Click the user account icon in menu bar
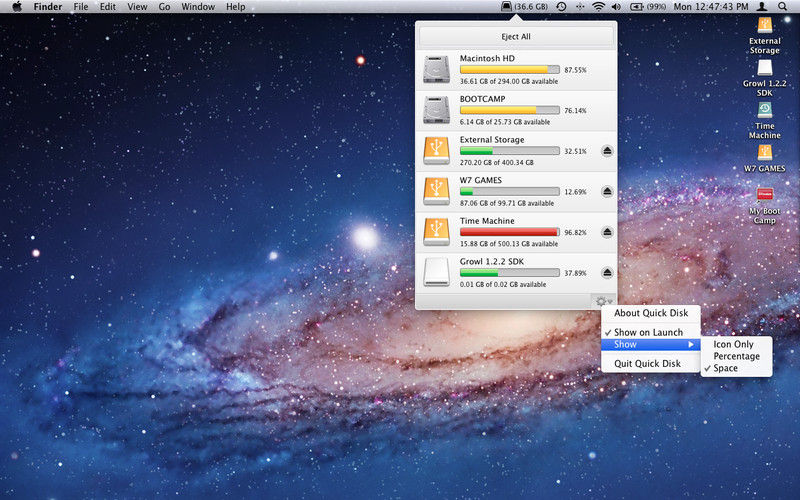The width and height of the screenshot is (800, 500). pyautogui.click(x=762, y=7)
